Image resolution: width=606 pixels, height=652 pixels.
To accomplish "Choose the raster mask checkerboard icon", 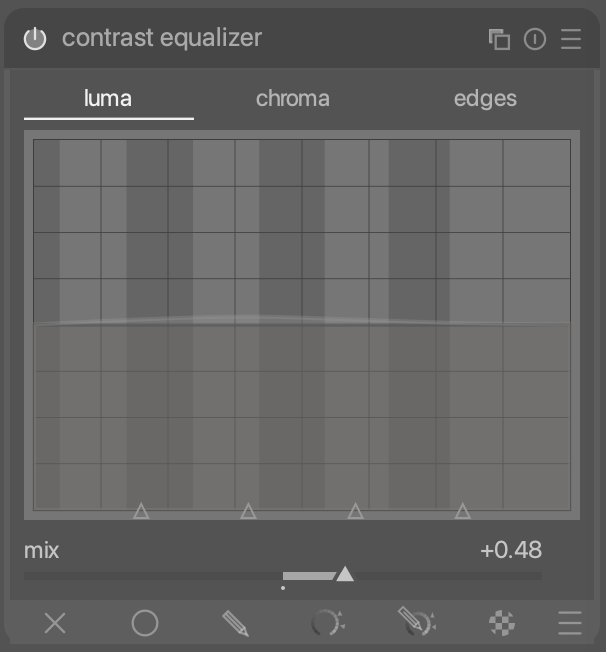I will click(x=502, y=624).
